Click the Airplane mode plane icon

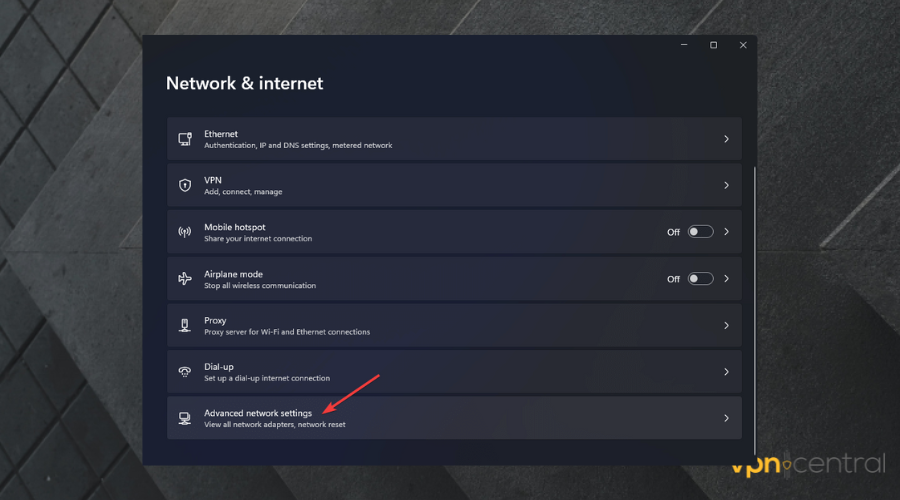[x=184, y=279]
